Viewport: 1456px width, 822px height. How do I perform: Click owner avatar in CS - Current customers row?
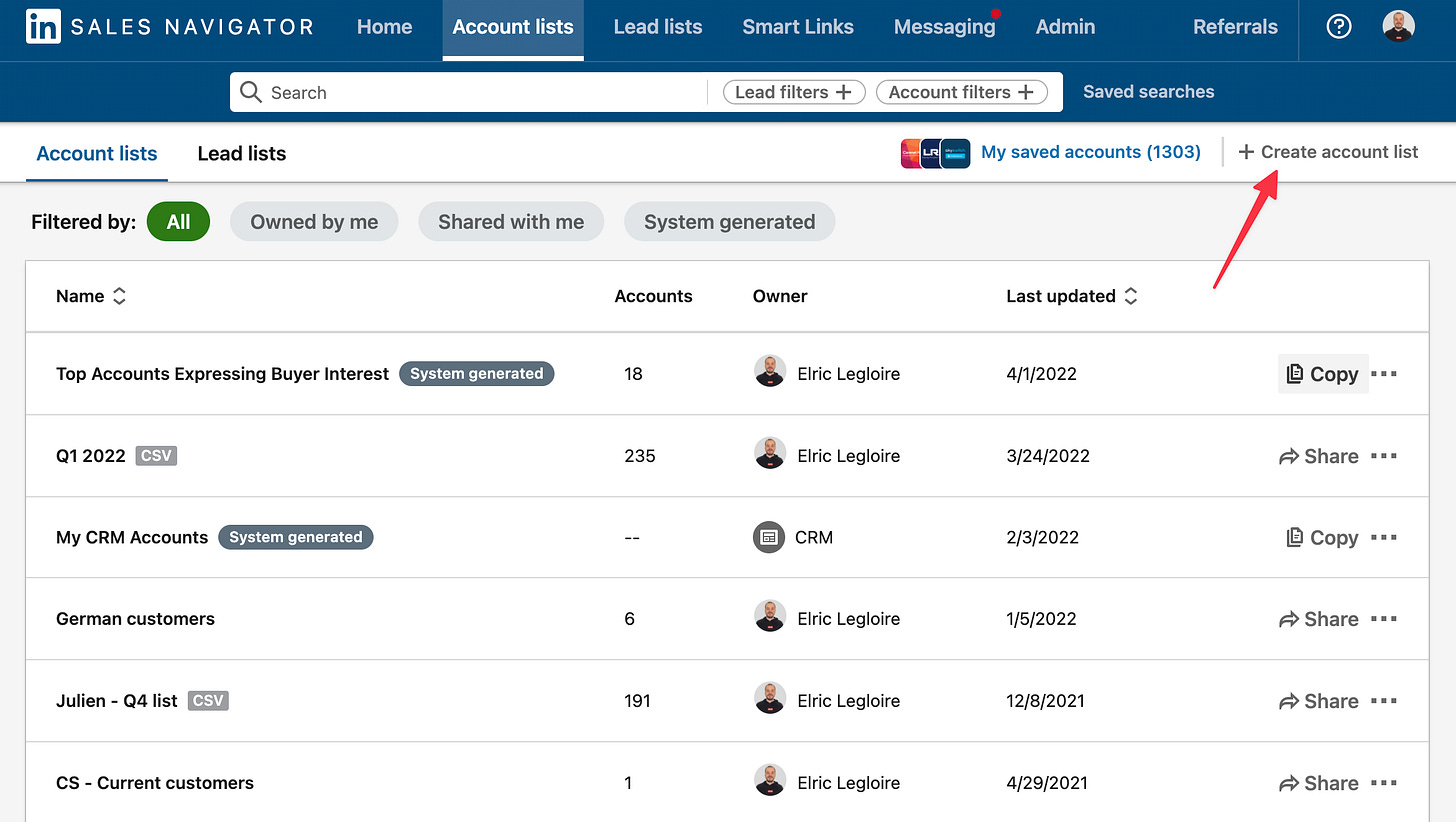769,782
